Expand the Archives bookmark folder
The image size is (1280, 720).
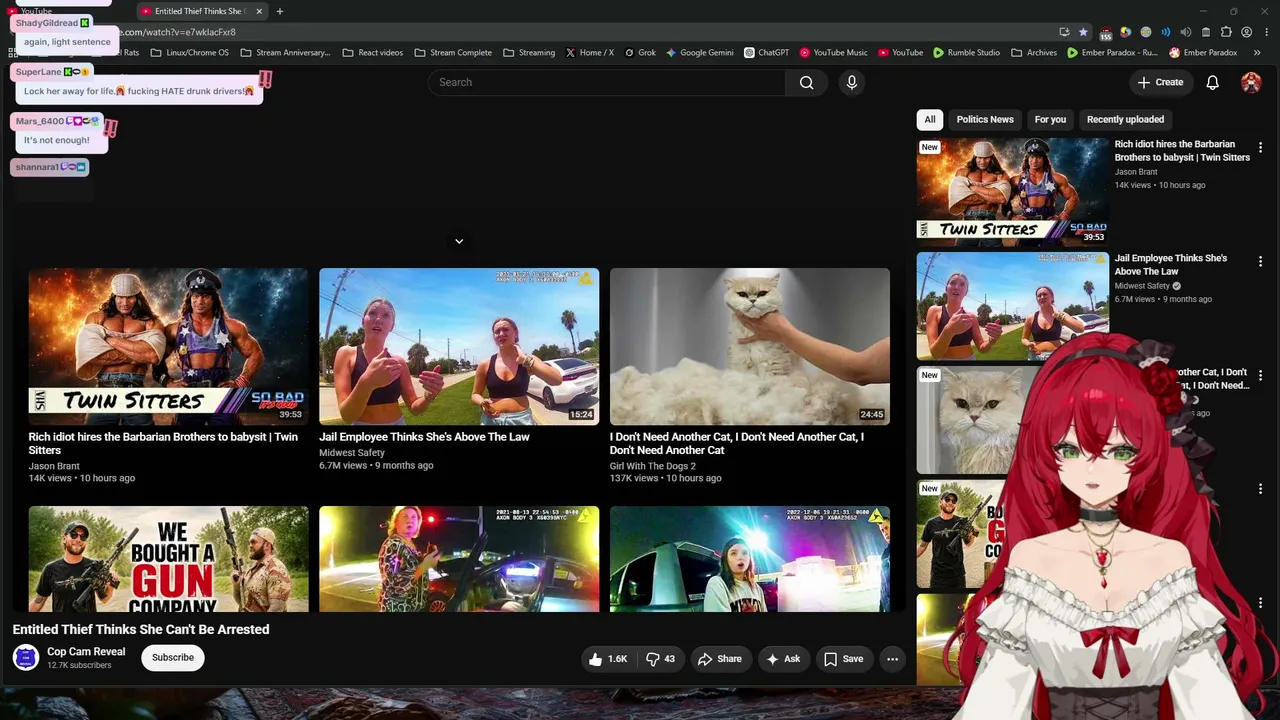[x=1034, y=52]
